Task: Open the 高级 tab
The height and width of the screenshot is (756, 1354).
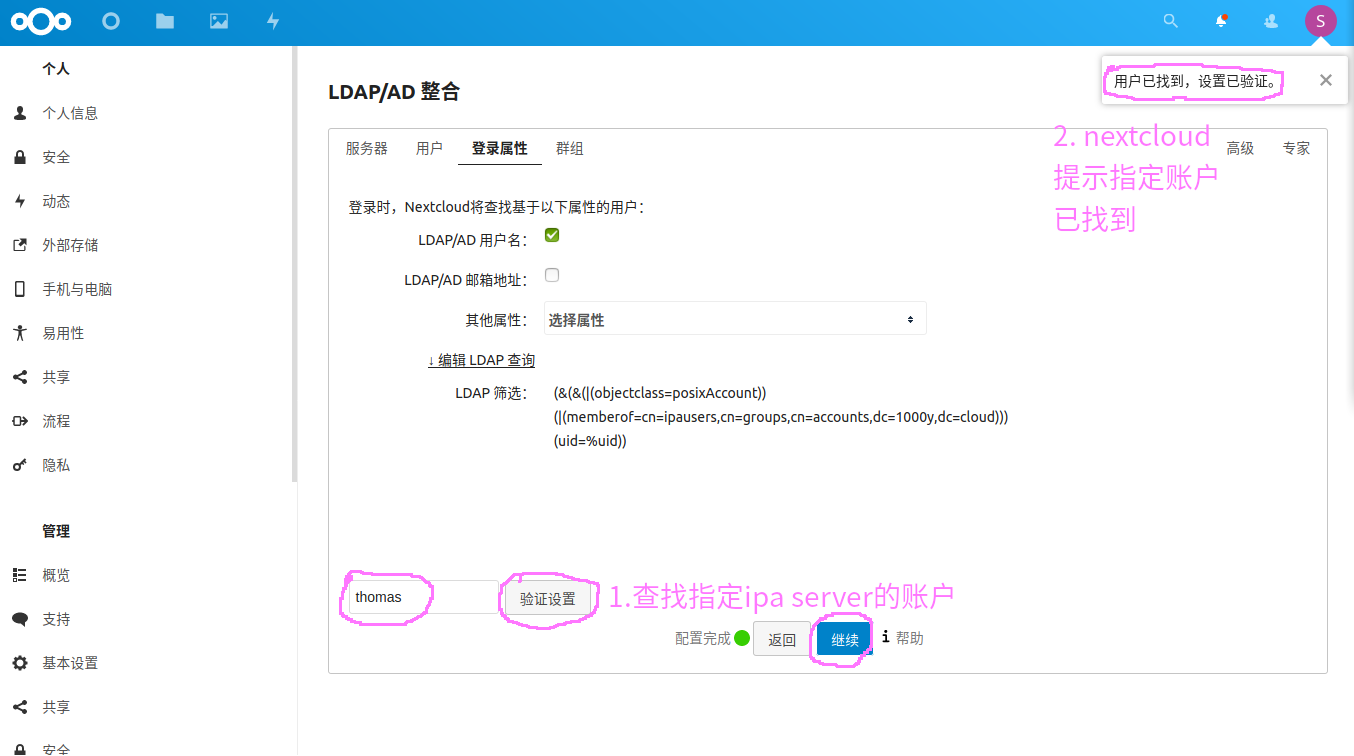Action: (1240, 148)
